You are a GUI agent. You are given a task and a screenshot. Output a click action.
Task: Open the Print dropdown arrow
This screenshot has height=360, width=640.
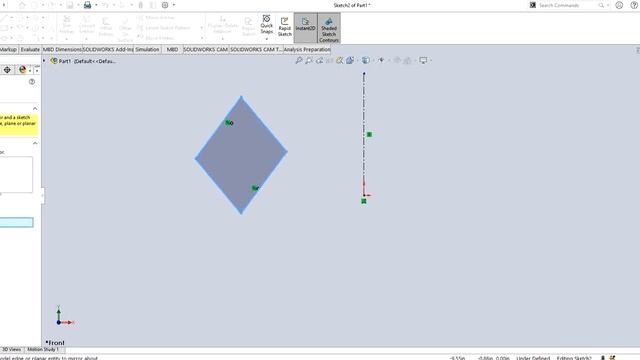pyautogui.click(x=96, y=5)
